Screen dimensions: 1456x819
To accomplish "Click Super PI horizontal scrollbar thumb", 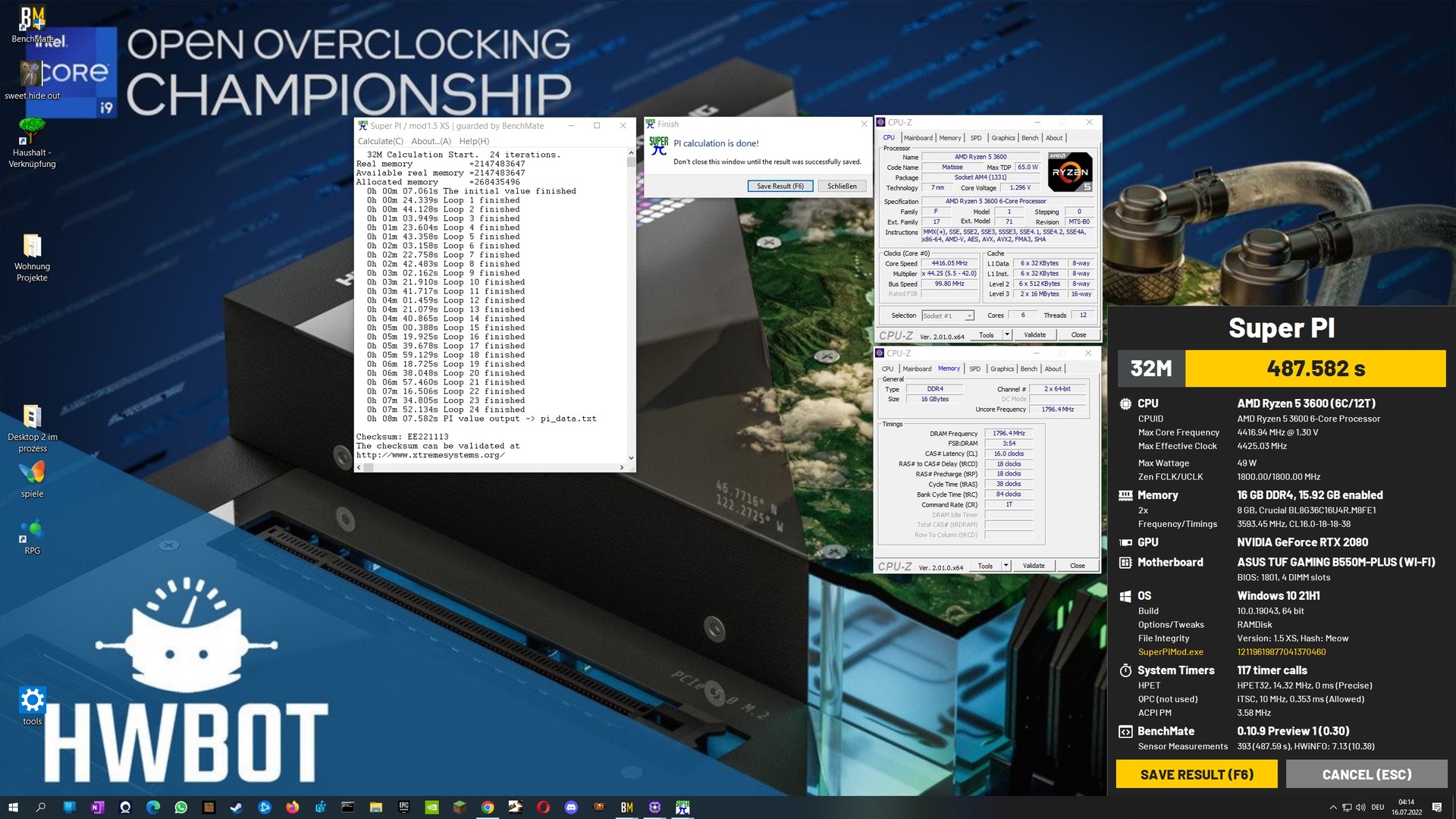I will [369, 467].
